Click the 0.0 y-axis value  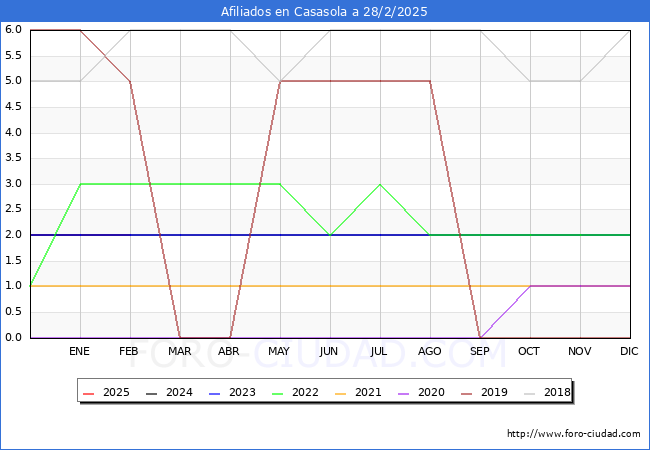coord(13,337)
